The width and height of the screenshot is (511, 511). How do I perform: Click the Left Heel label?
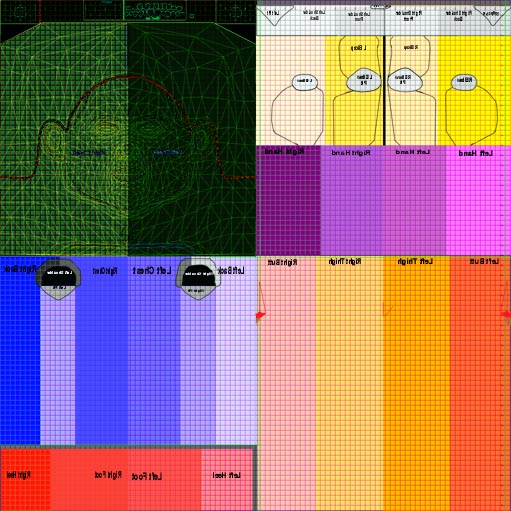pyautogui.click(x=226, y=475)
